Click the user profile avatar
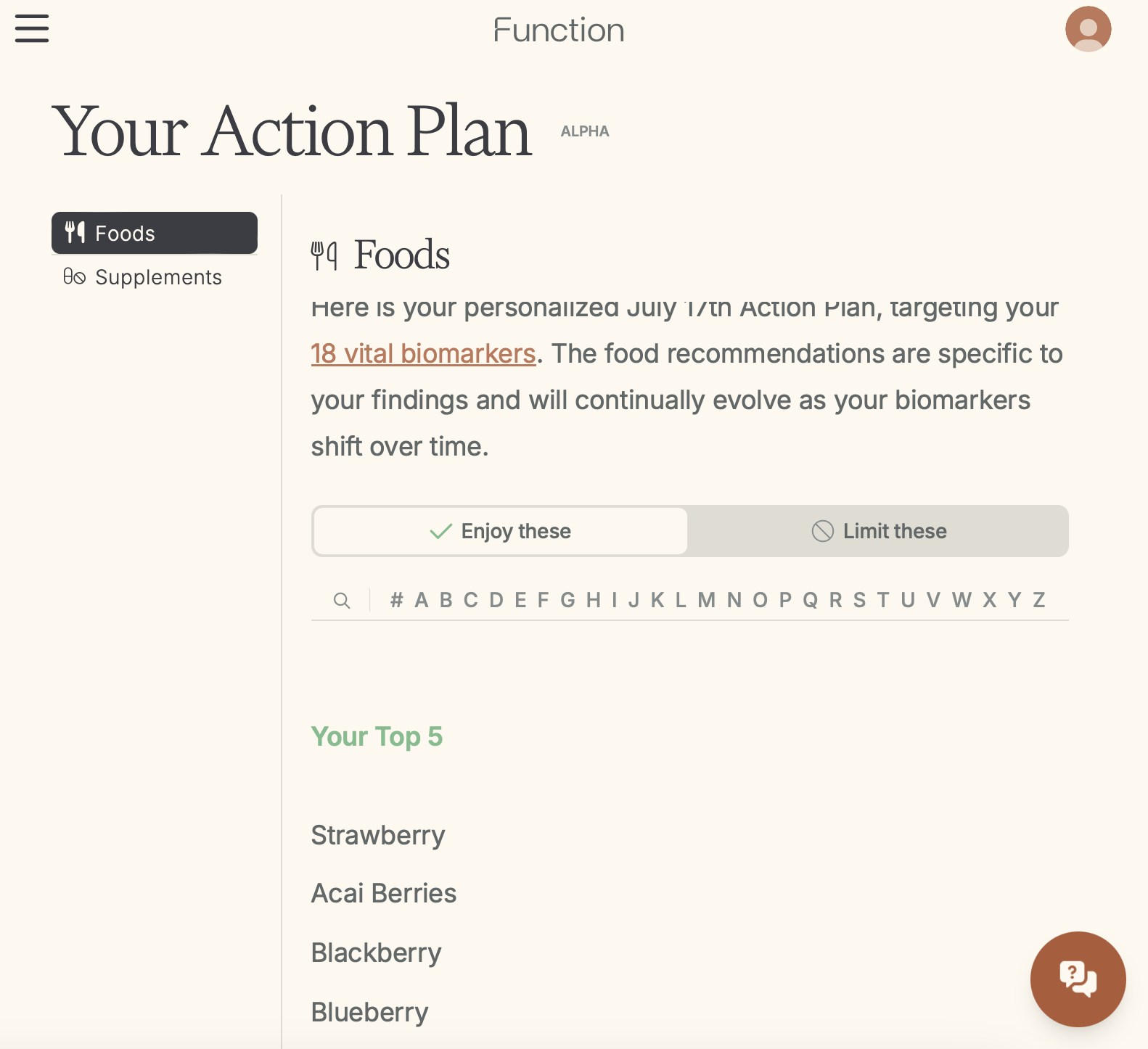This screenshot has height=1049, width=1148. [1088, 29]
